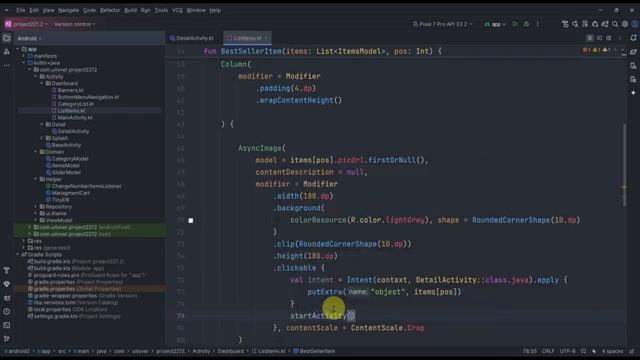
Task: Open the Terminal tool window icon
Action: point(7,325)
